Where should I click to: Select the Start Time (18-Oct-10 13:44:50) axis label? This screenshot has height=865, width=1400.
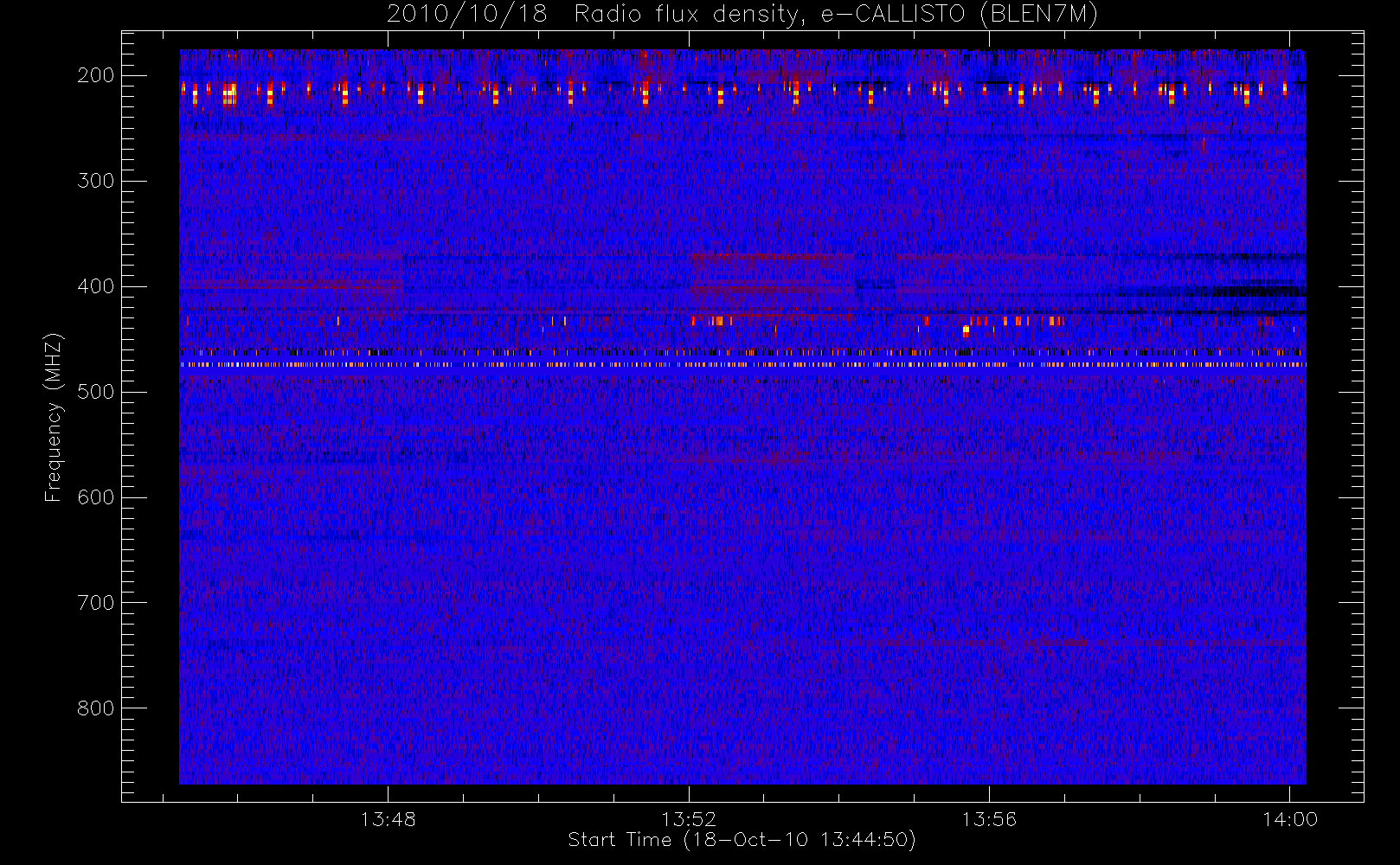point(742,840)
